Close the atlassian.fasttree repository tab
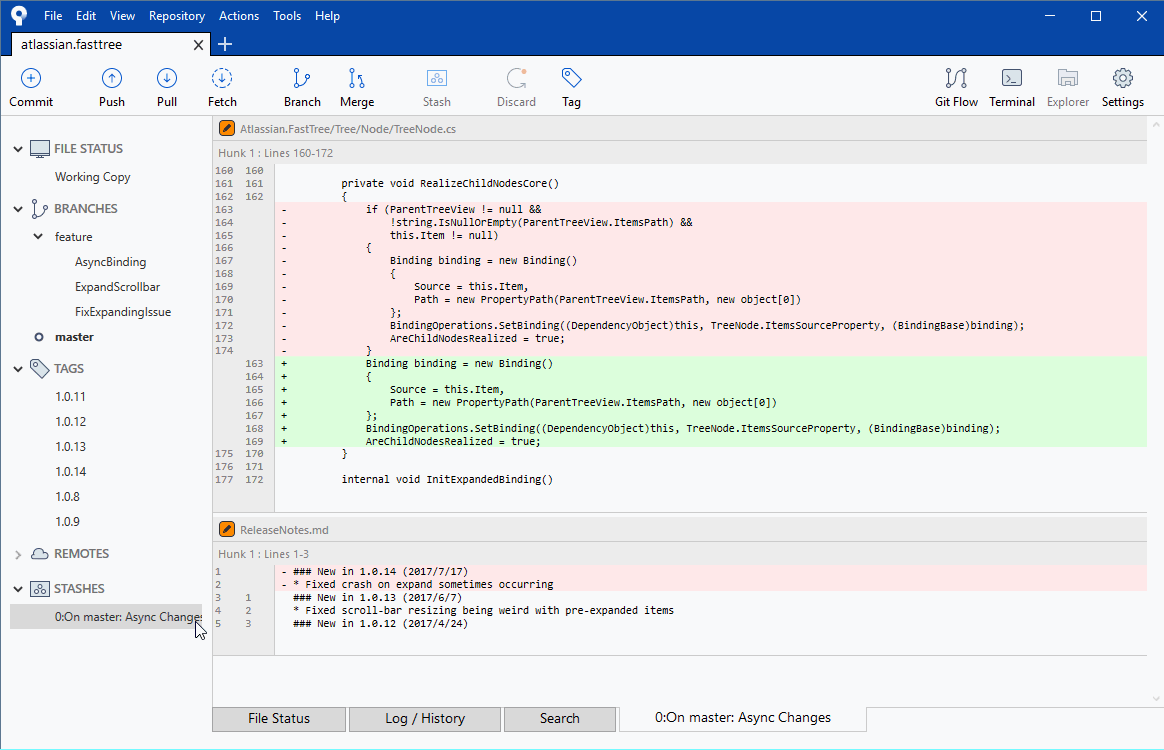1164x750 pixels. [x=198, y=45]
